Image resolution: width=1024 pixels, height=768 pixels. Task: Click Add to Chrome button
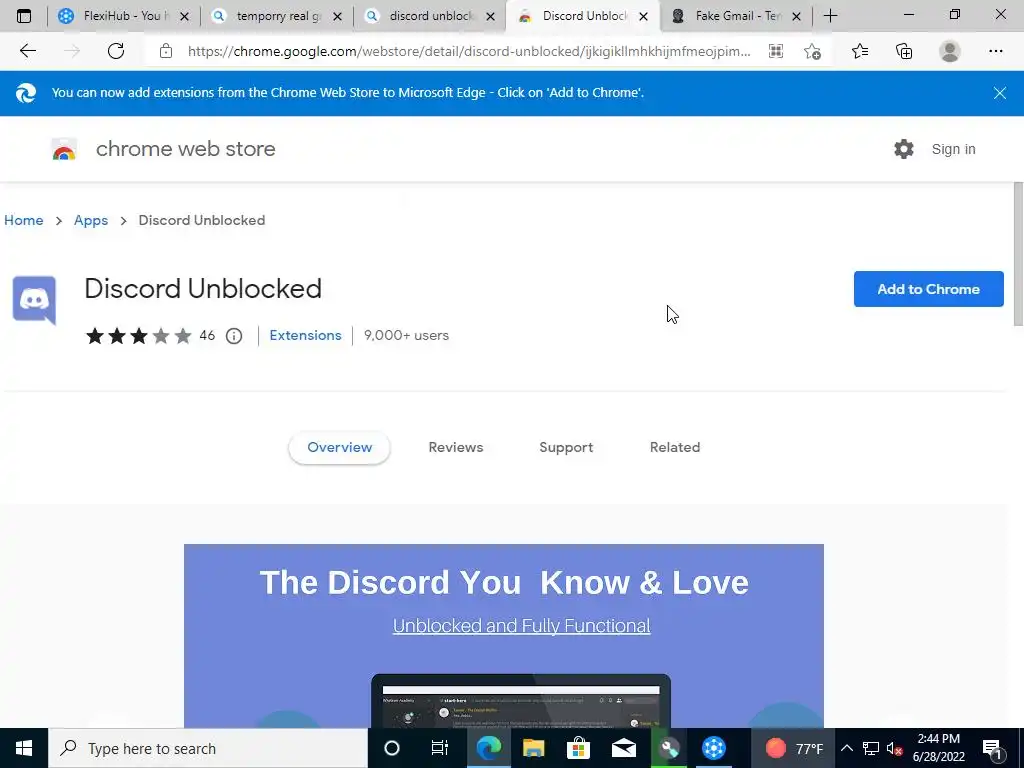(928, 289)
